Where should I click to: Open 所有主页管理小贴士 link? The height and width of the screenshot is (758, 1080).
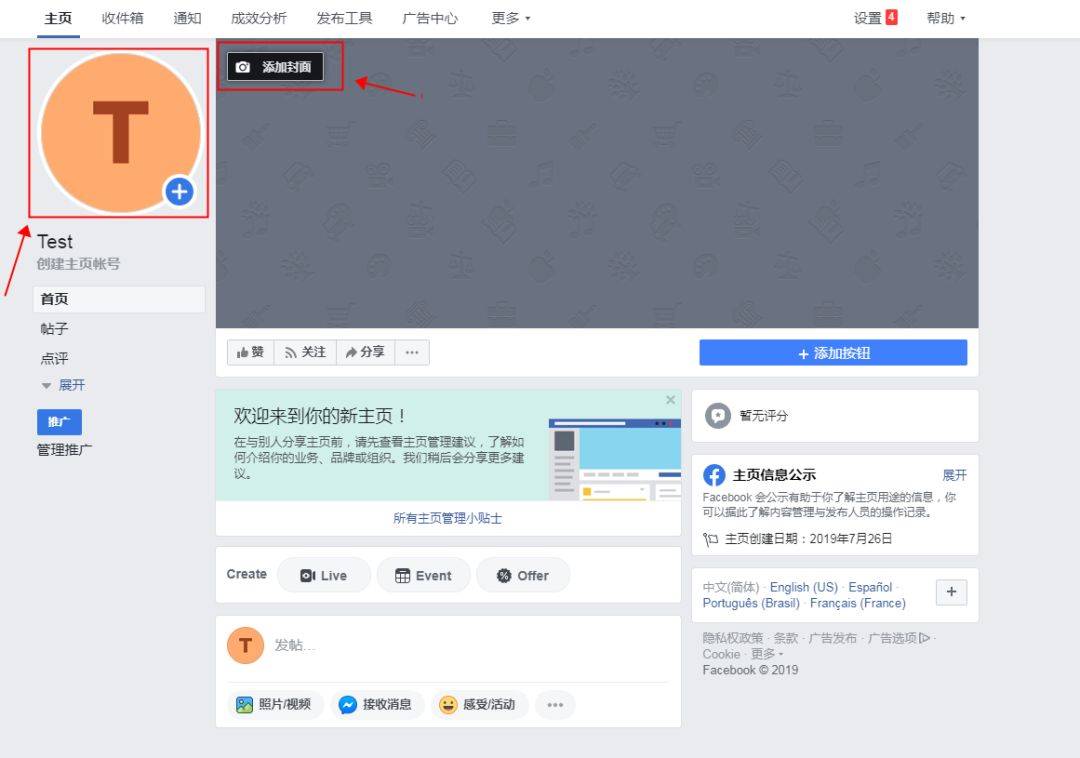click(x=447, y=518)
